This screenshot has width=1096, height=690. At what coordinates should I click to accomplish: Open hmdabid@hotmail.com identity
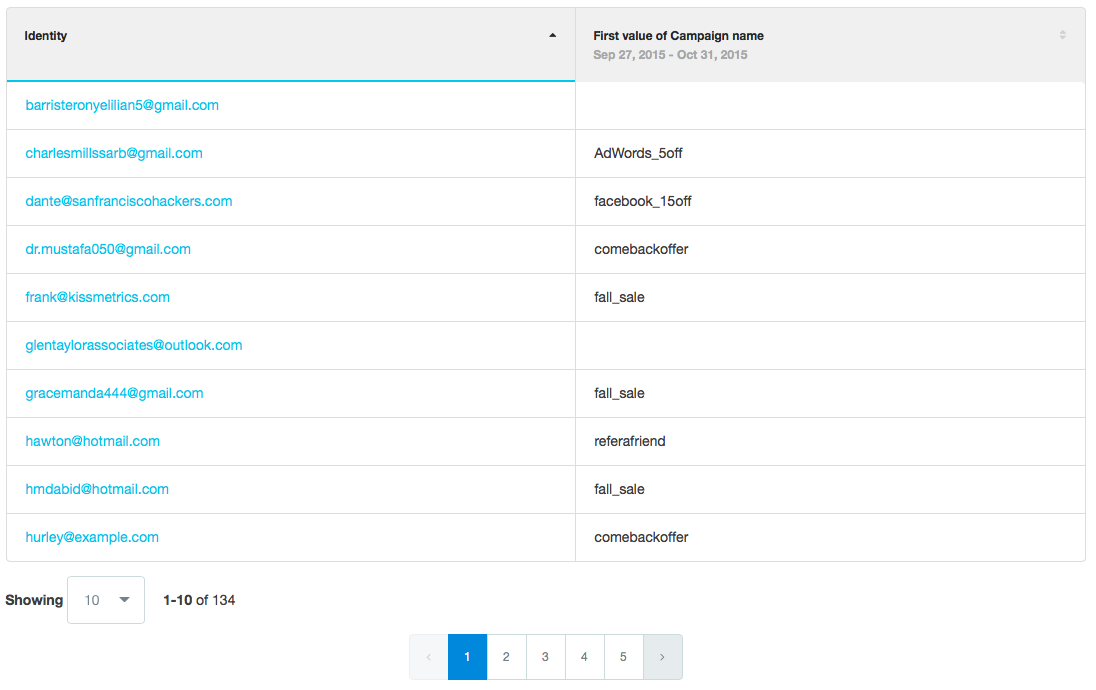click(x=97, y=489)
